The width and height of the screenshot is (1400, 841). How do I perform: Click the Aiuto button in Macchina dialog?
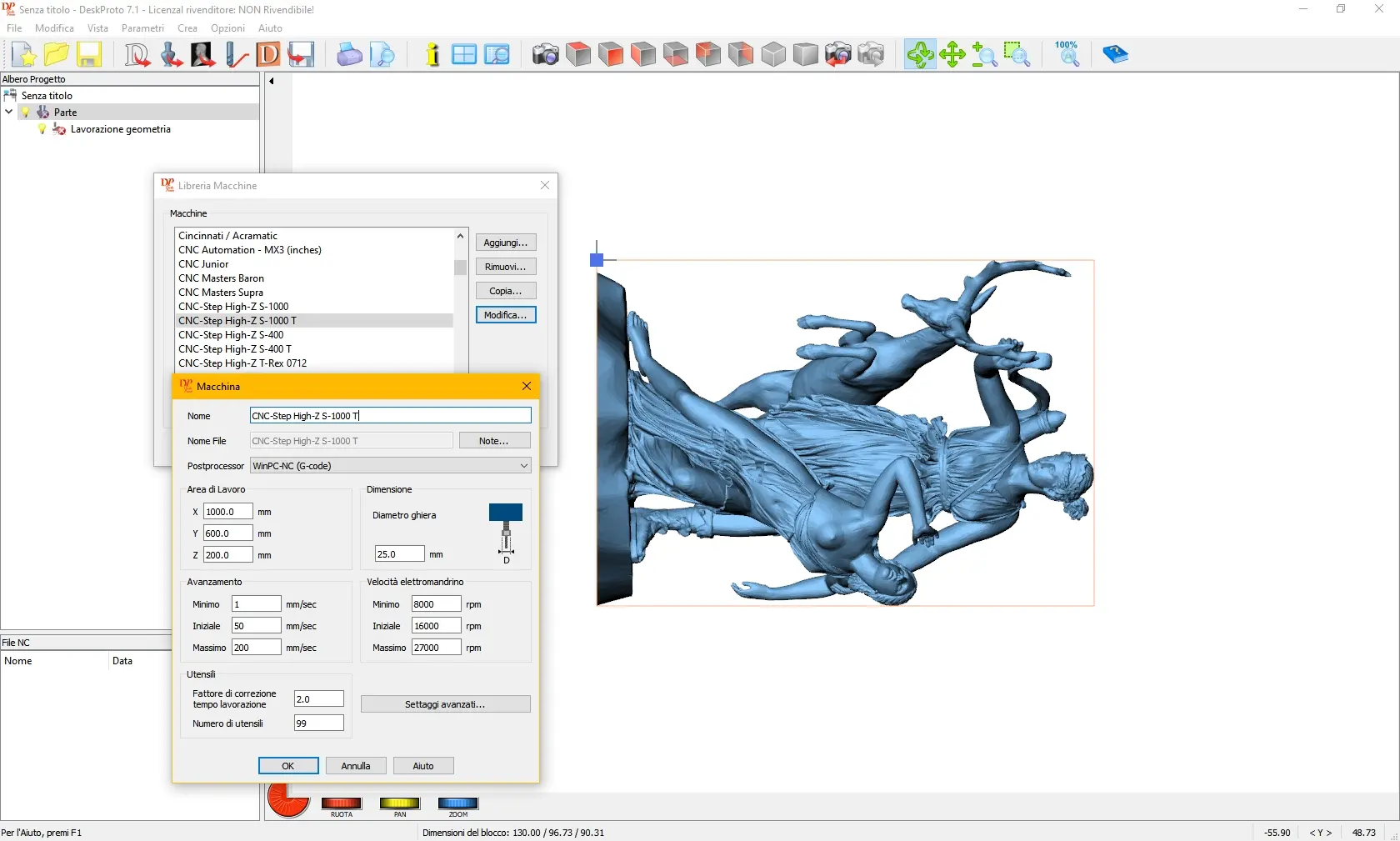[423, 766]
